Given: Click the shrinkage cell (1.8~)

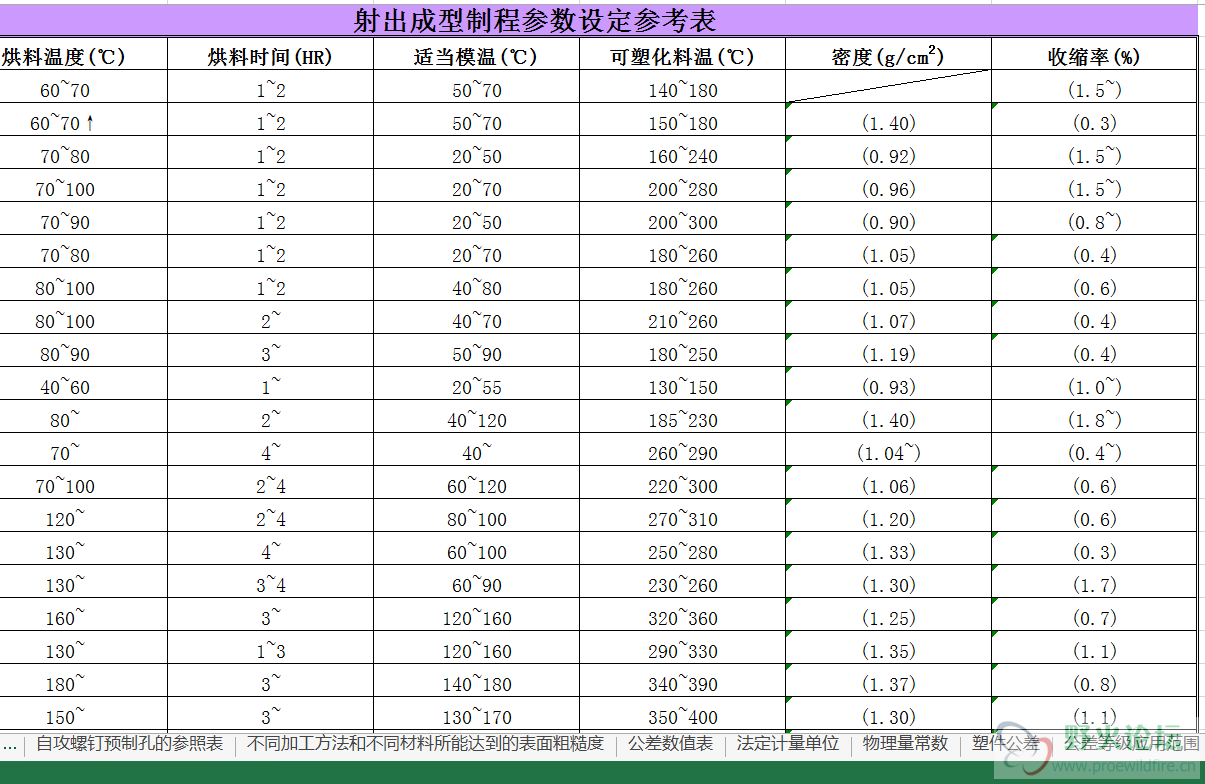Looking at the screenshot, I should click(1094, 417).
